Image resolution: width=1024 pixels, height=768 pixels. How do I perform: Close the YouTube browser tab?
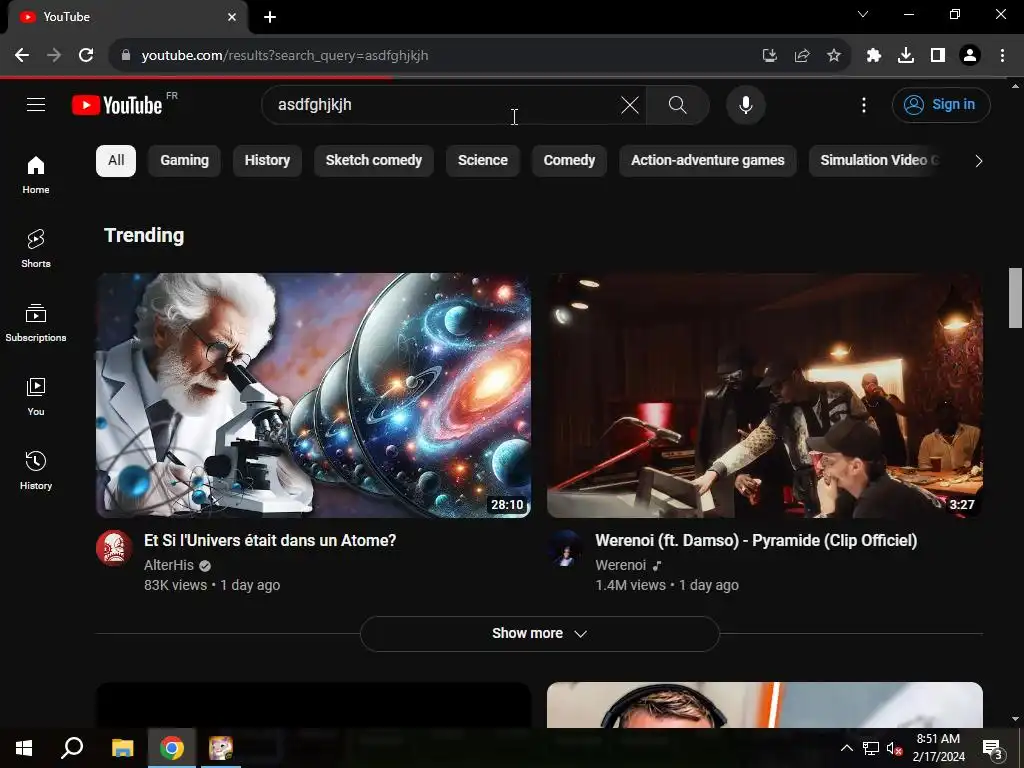click(232, 17)
